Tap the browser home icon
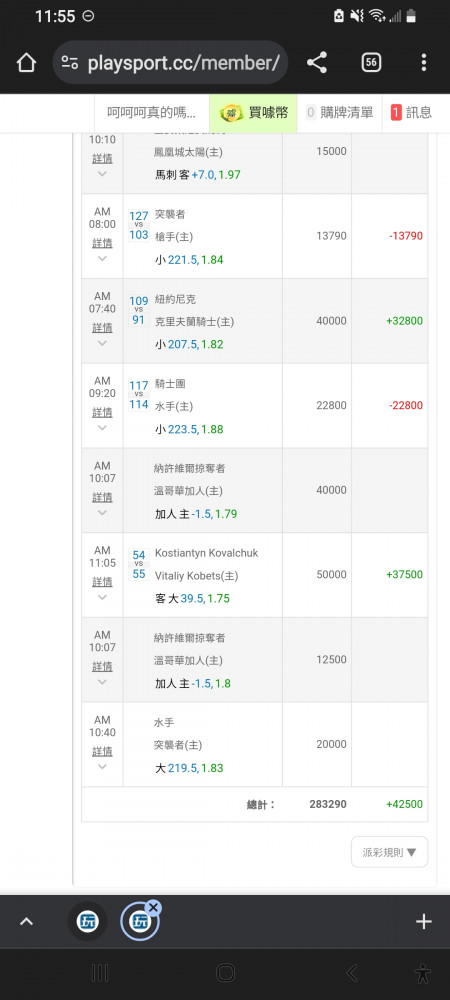The height and width of the screenshot is (1000, 450). (26, 62)
